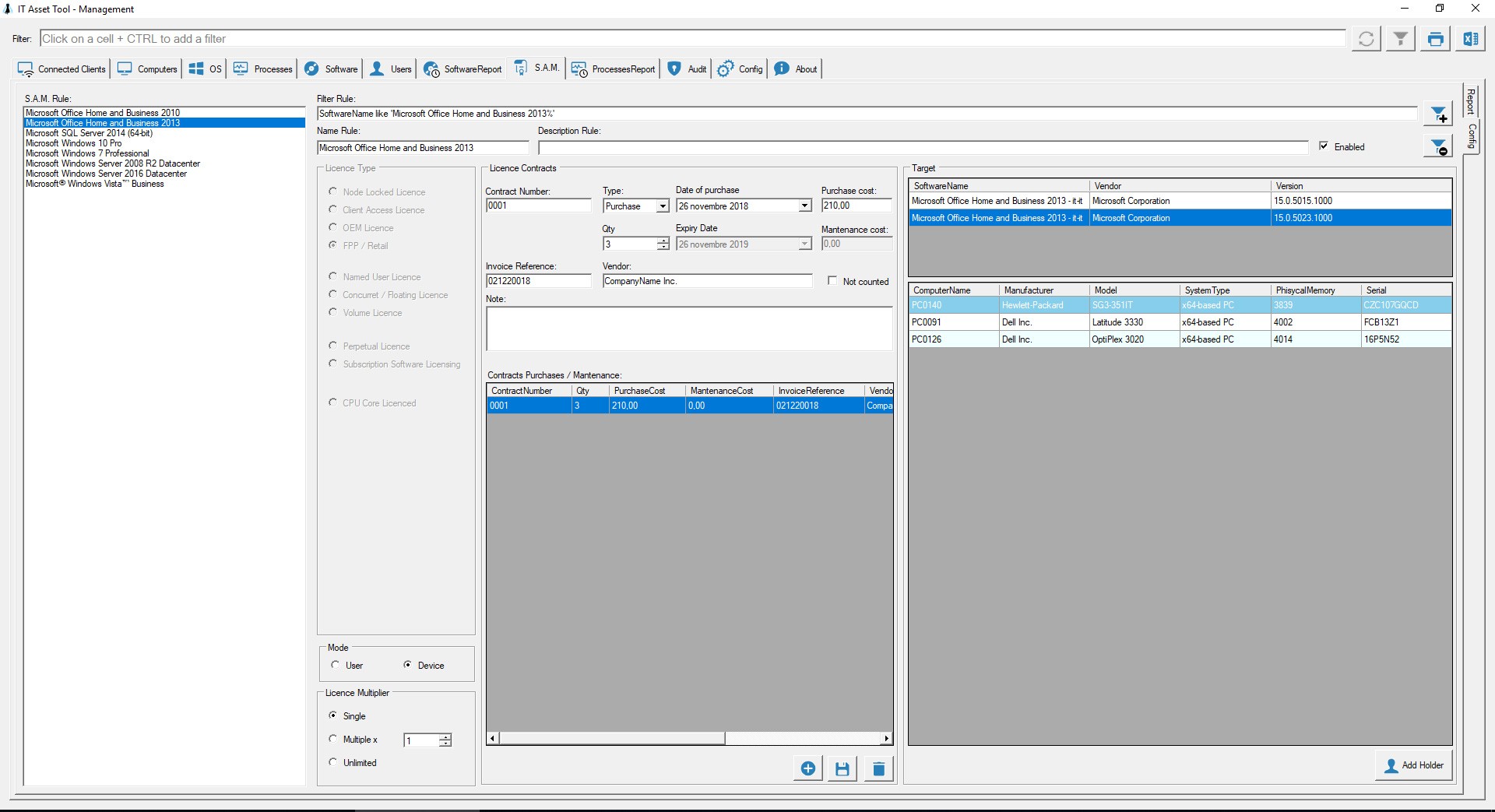Click the refresh icon beside the filter bar
The width and height of the screenshot is (1495, 812).
[1366, 39]
